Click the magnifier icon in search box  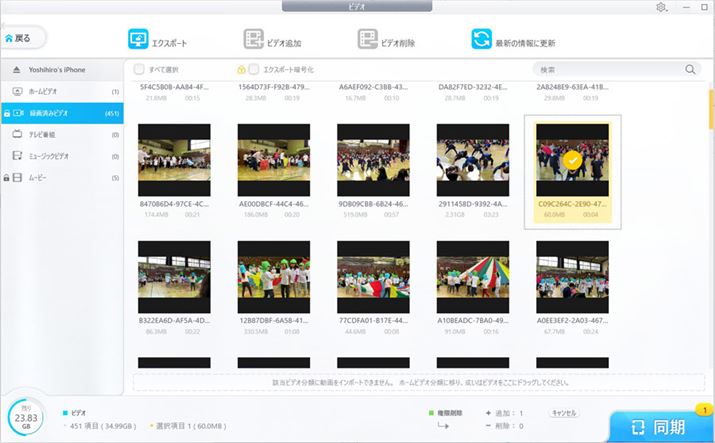pyautogui.click(x=690, y=70)
